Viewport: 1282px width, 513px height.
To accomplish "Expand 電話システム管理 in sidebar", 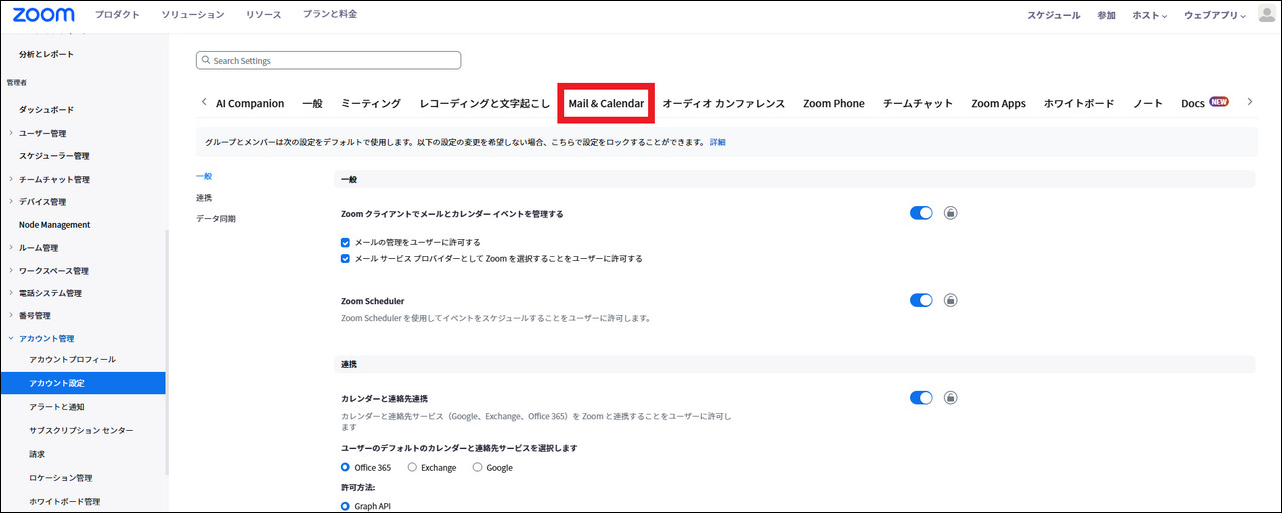I will point(11,293).
